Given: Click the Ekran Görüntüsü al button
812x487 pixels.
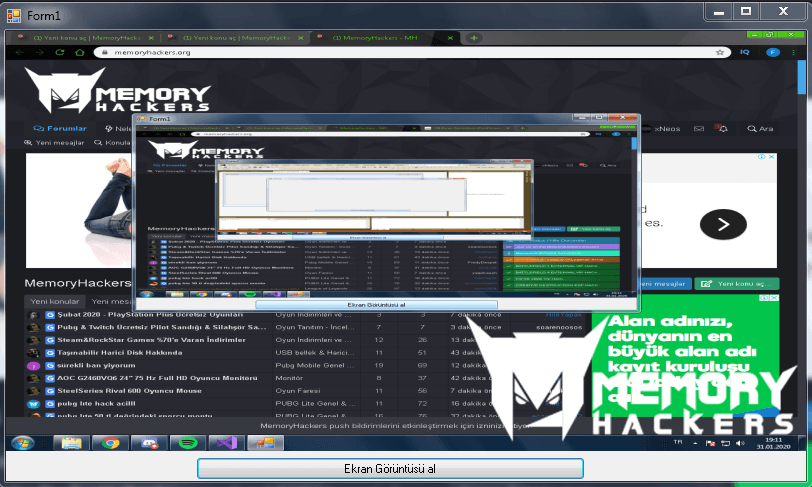Looking at the screenshot, I should pyautogui.click(x=390, y=468).
